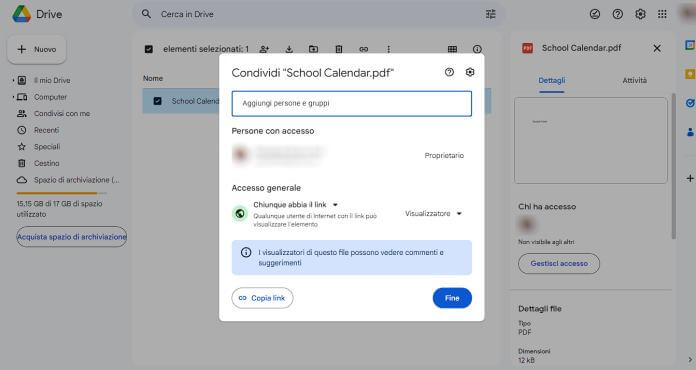Click the search filter options icon
Viewport: 696px width, 370px height.
point(490,14)
